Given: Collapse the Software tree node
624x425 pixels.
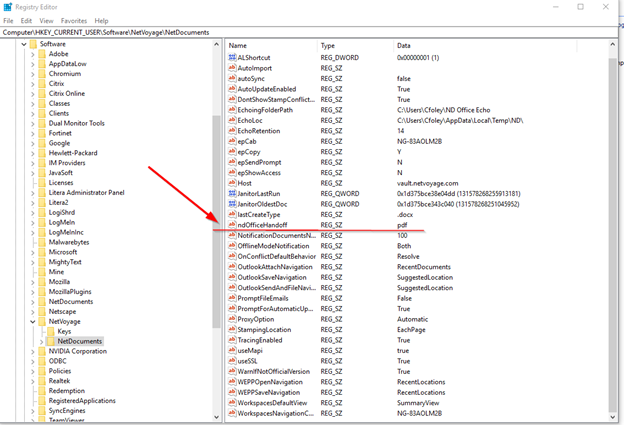Looking at the screenshot, I should coord(24,44).
